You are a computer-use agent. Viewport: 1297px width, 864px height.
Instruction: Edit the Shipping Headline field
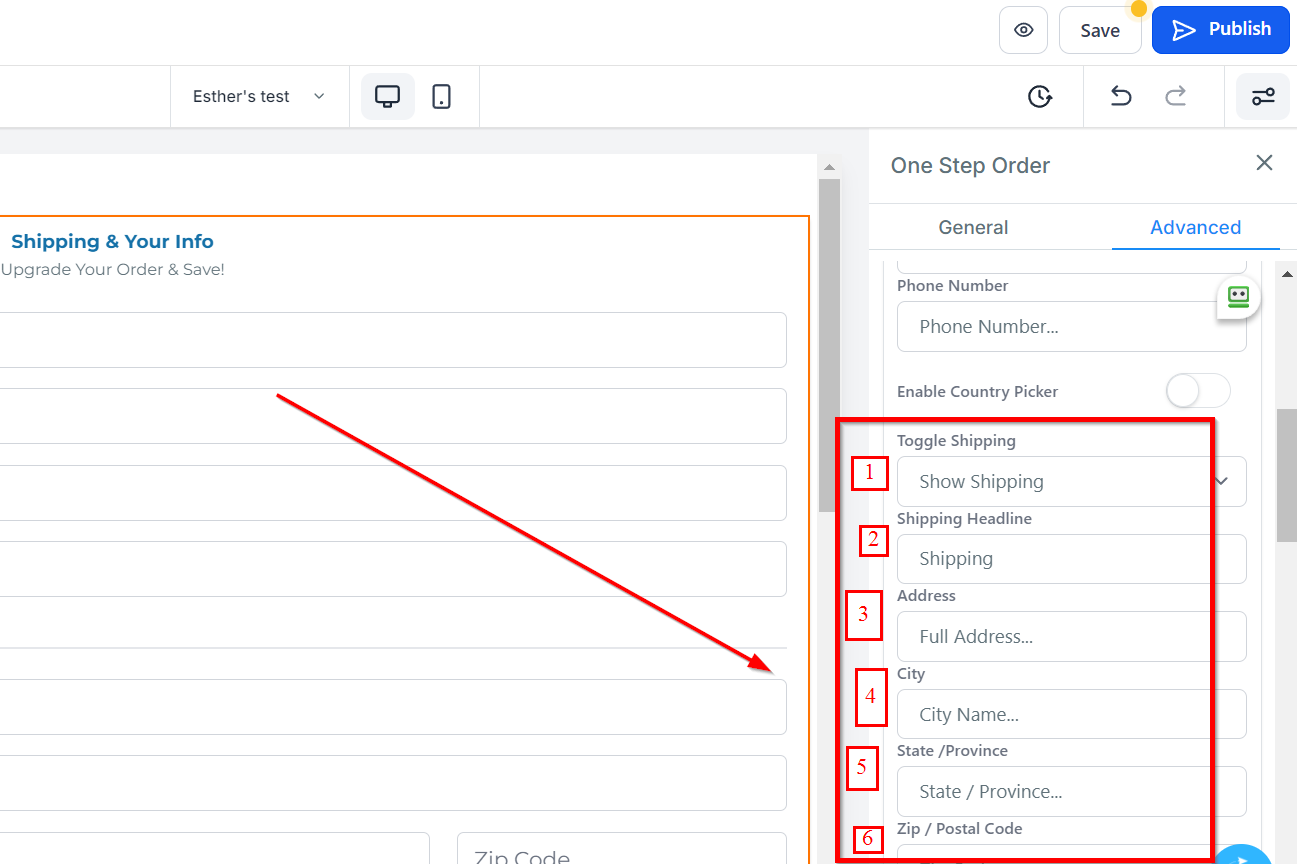point(1071,559)
